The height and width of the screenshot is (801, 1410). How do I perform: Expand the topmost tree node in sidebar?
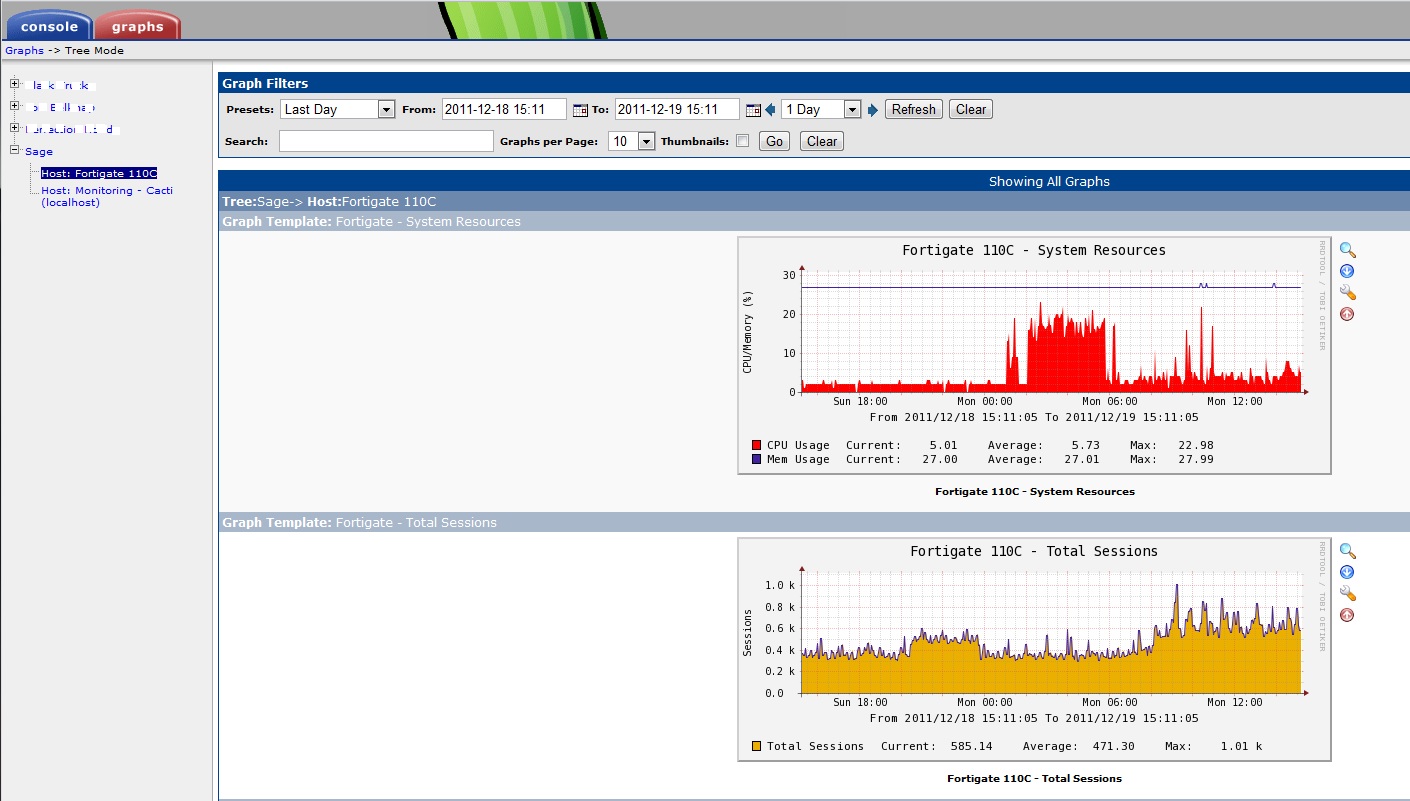point(15,84)
